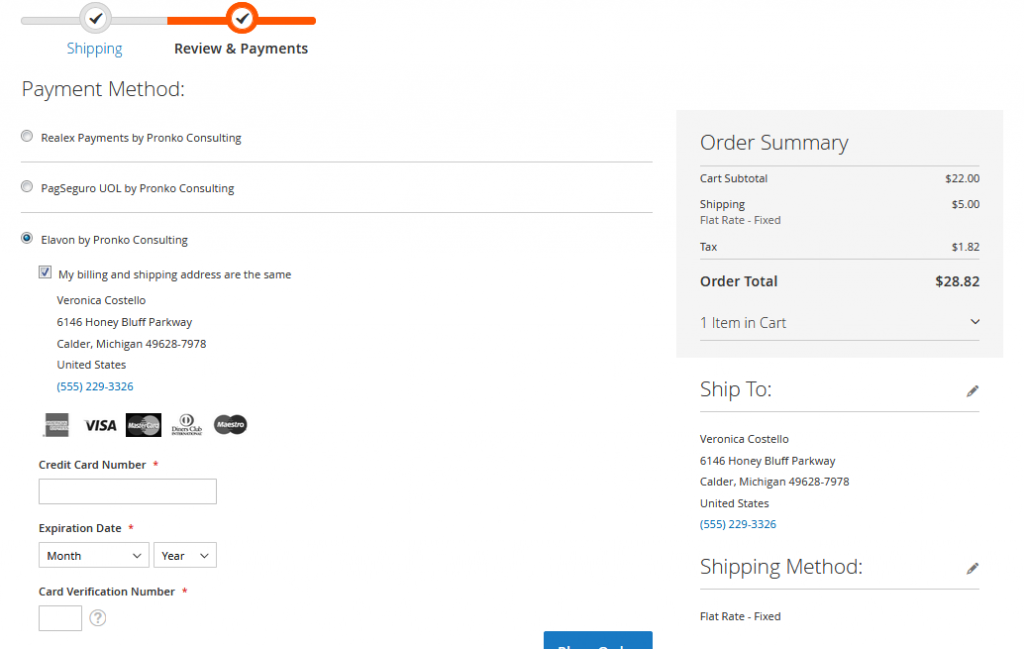Call the (555) 229-3326 phone link
Screen dimensions: 1024x649
95,386
